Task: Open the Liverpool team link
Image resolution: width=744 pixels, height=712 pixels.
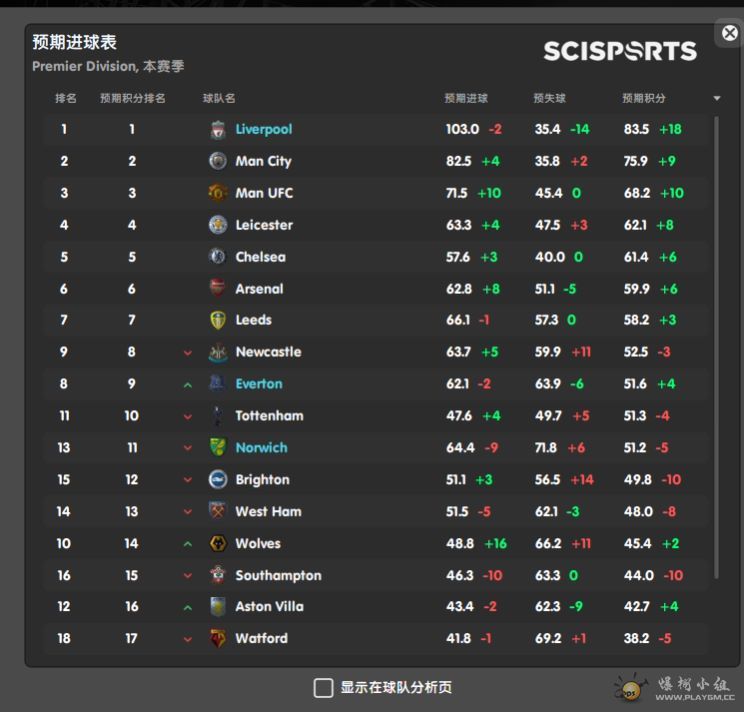Action: tap(264, 129)
